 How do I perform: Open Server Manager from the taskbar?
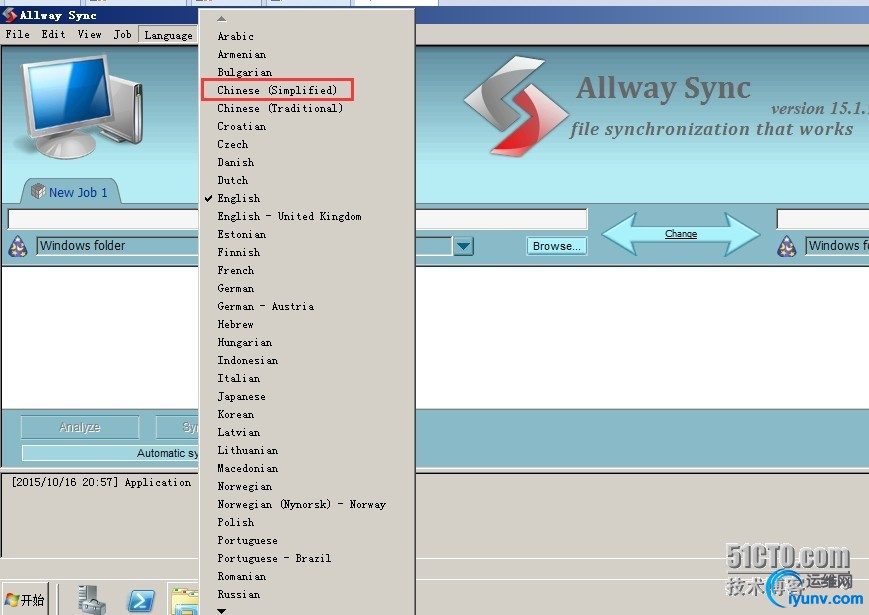(91, 600)
